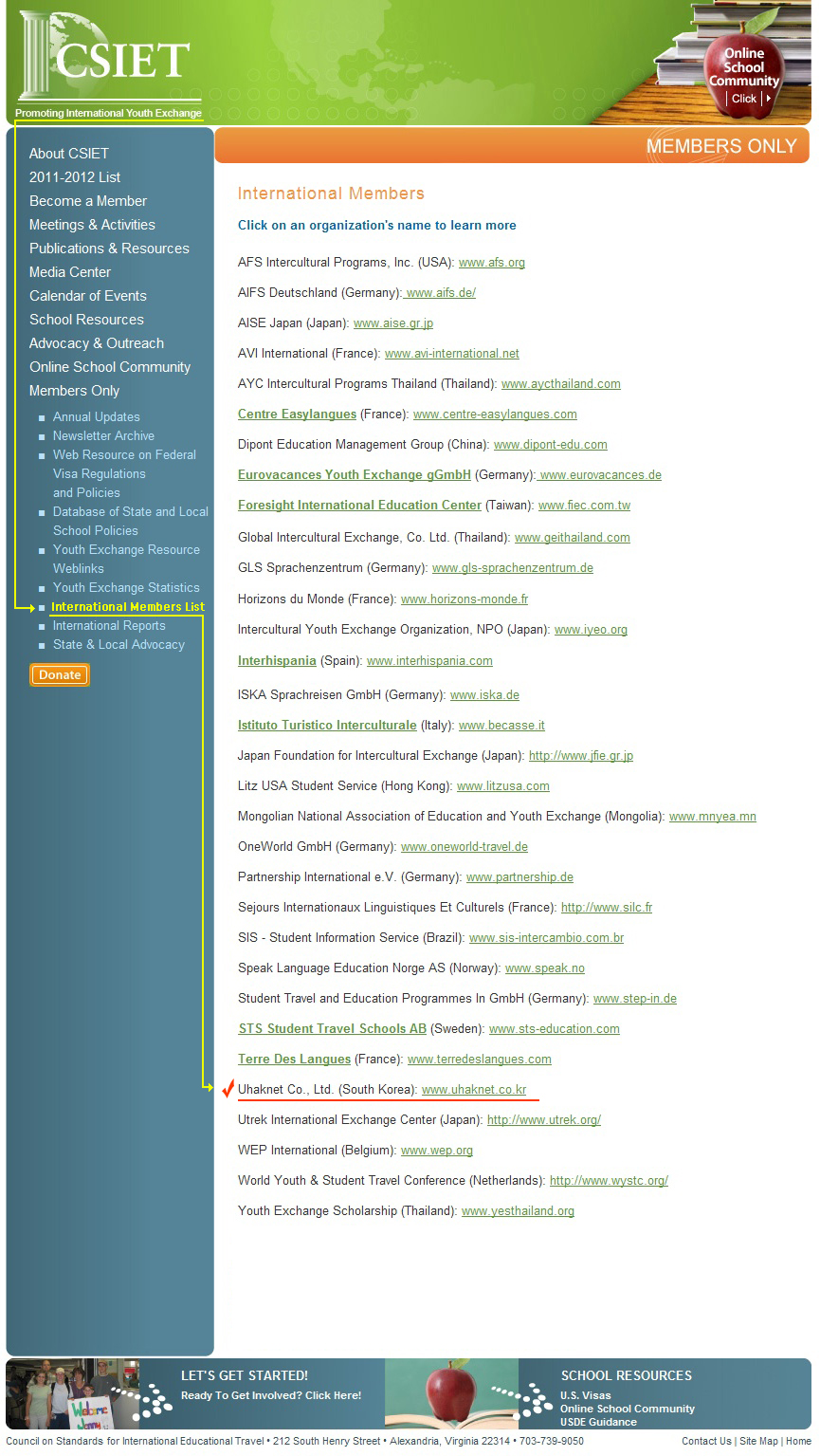The height and width of the screenshot is (1456, 820).
Task: Open the 2011-2012 List menu item
Action: [75, 177]
